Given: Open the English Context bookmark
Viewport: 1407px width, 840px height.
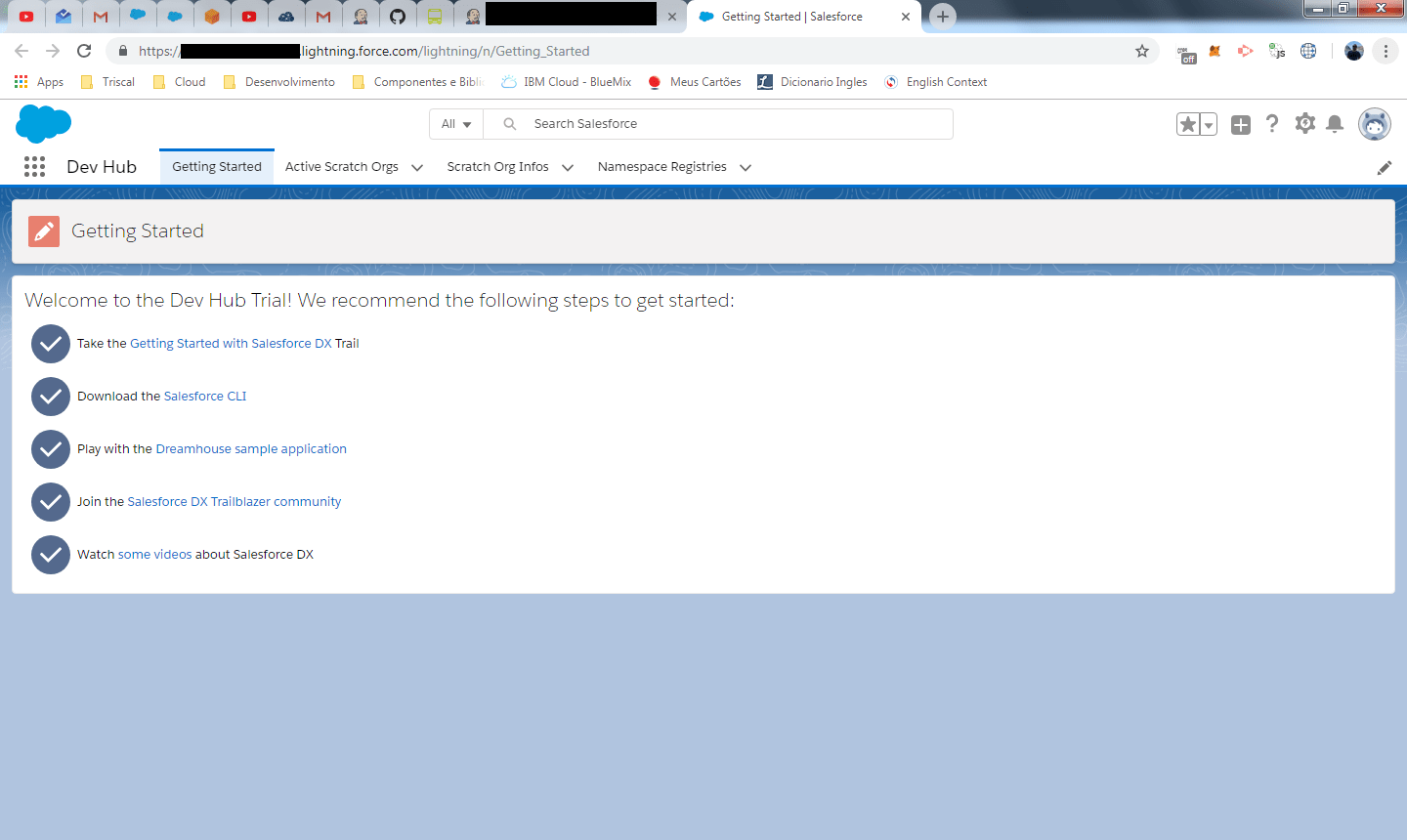Looking at the screenshot, I should click(935, 82).
